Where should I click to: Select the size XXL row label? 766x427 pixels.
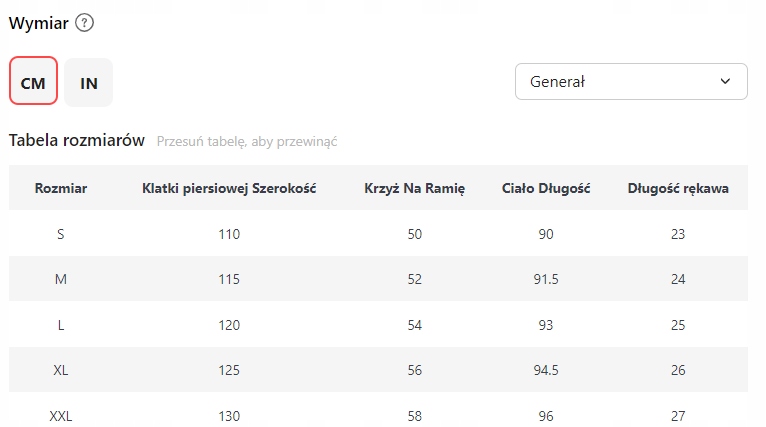tap(60, 415)
